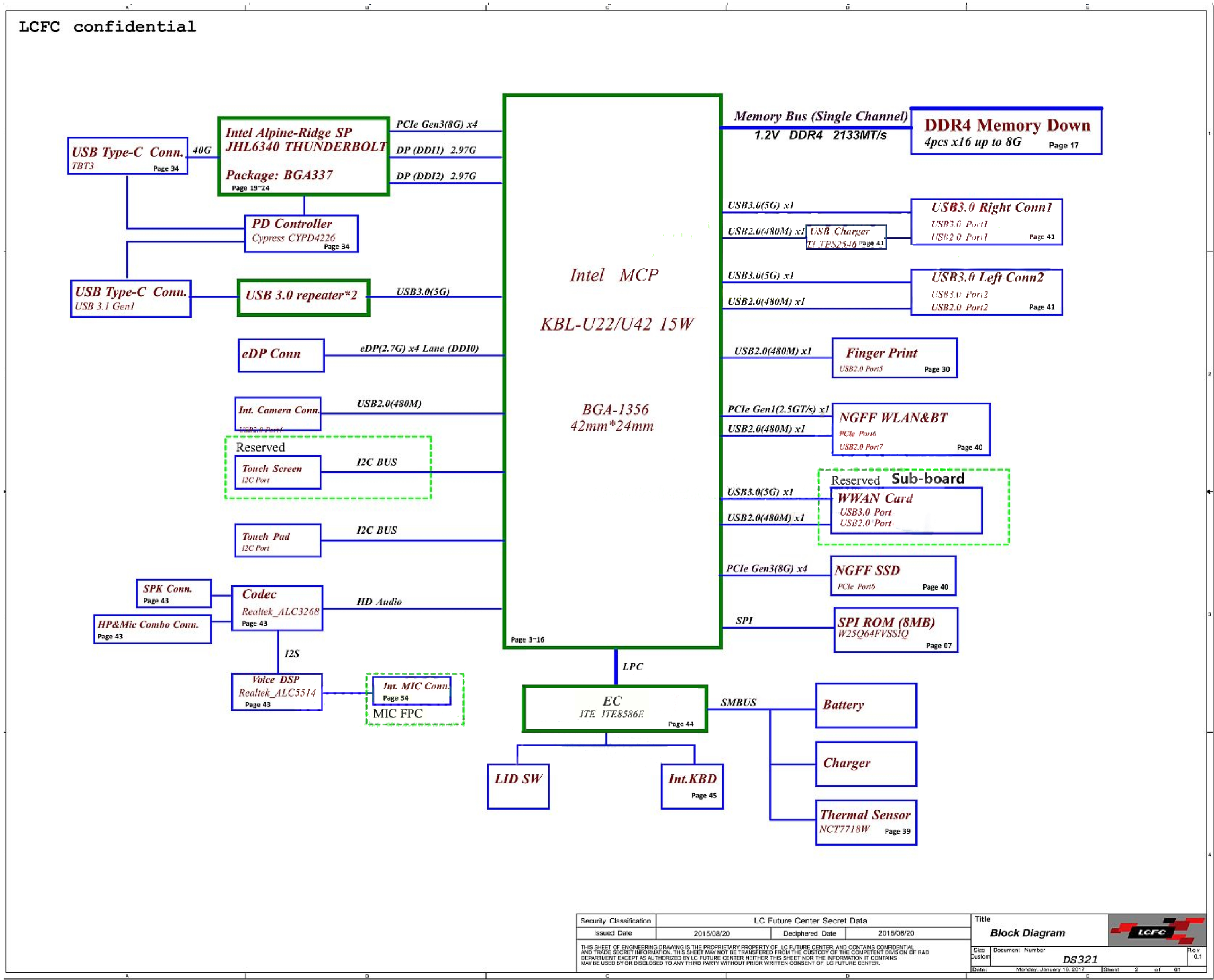The height and width of the screenshot is (980, 1214).
Task: Select the 'MIC FPC' text
Action: click(x=397, y=713)
